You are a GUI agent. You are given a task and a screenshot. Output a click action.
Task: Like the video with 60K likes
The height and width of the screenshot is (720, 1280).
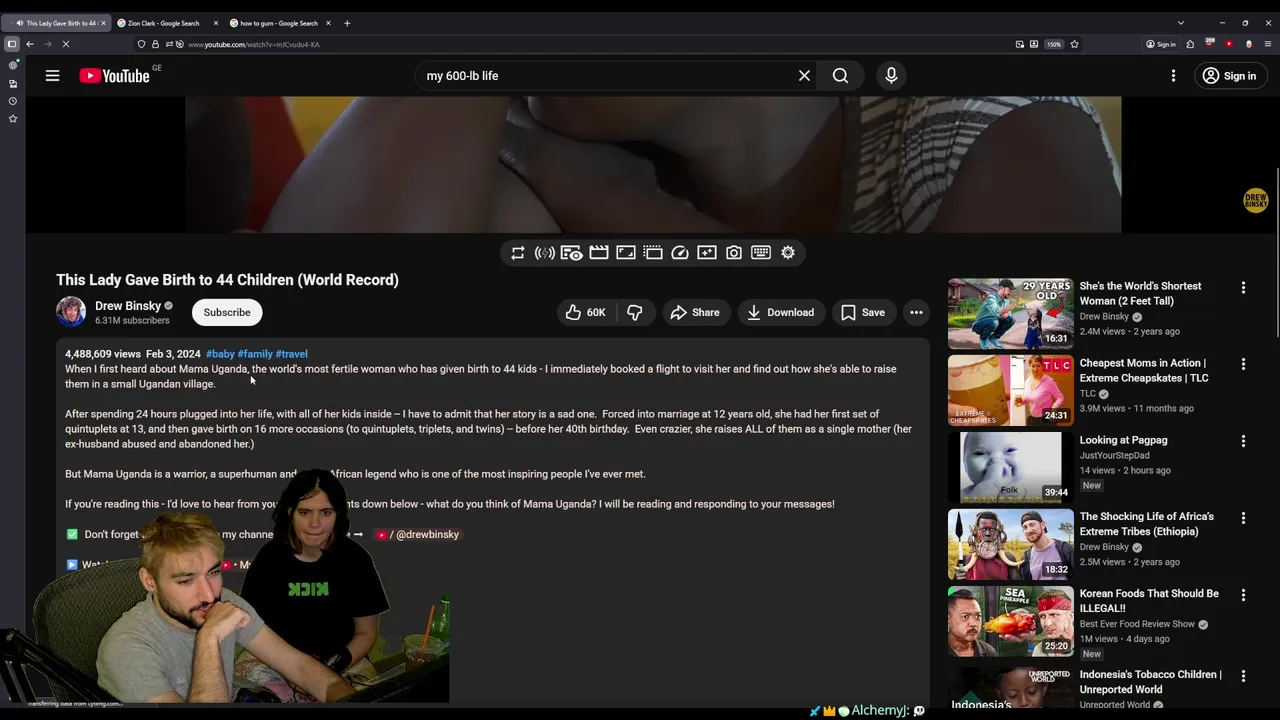click(586, 312)
